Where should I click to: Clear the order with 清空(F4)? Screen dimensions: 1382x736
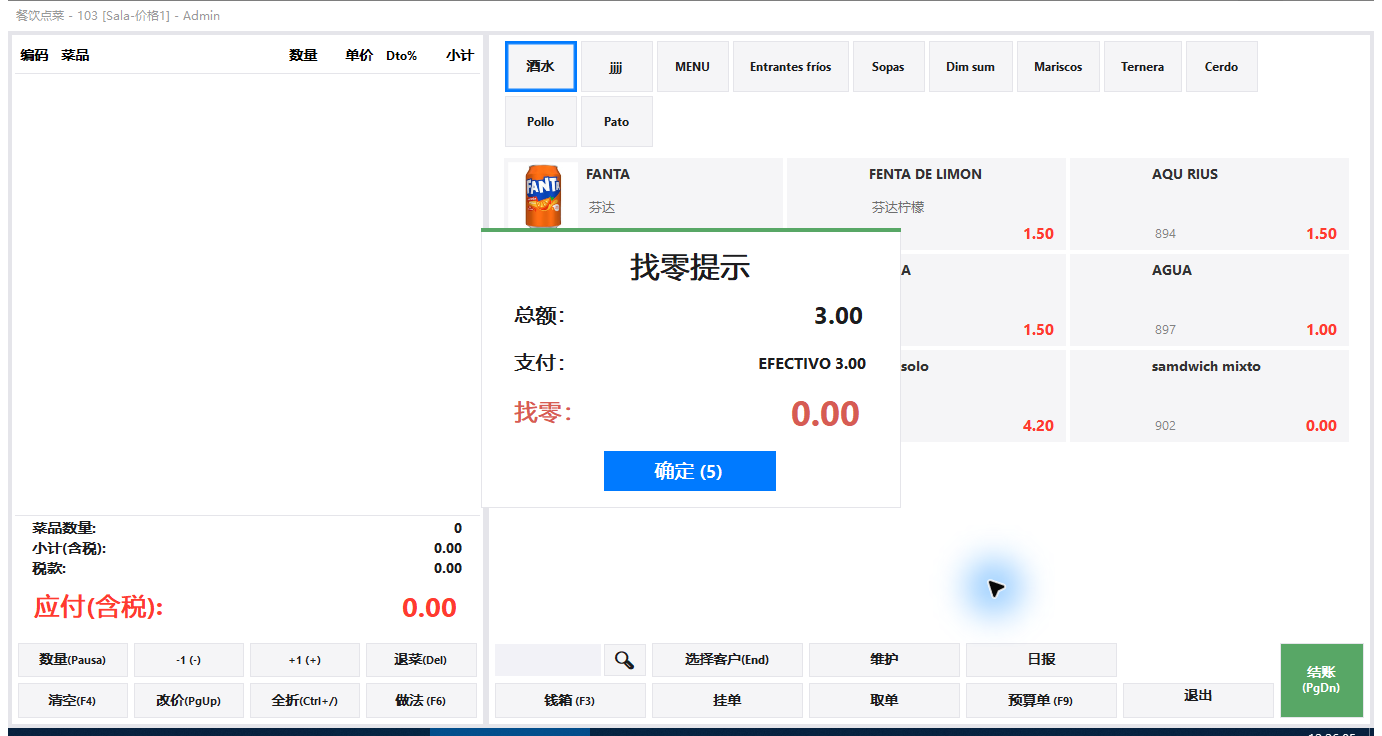(x=72, y=701)
